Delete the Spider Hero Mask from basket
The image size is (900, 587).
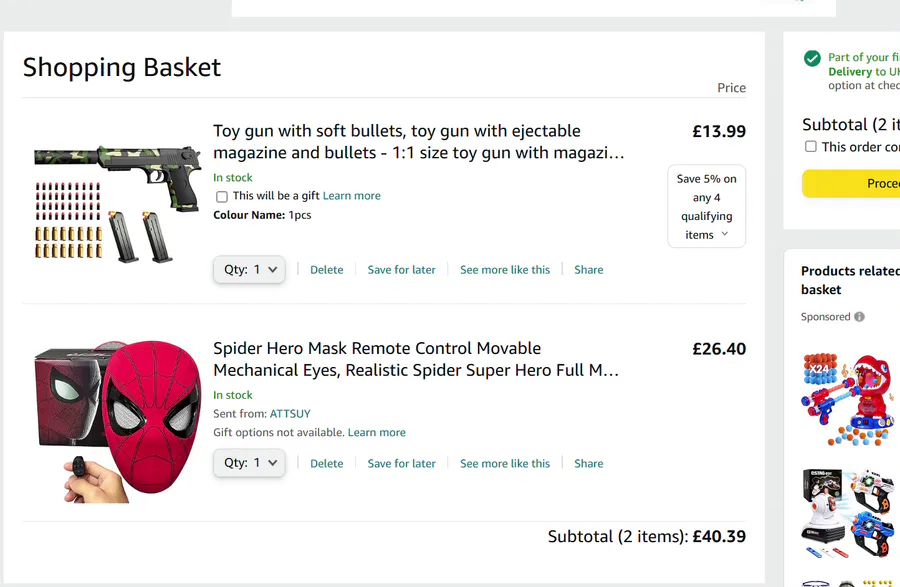(326, 464)
